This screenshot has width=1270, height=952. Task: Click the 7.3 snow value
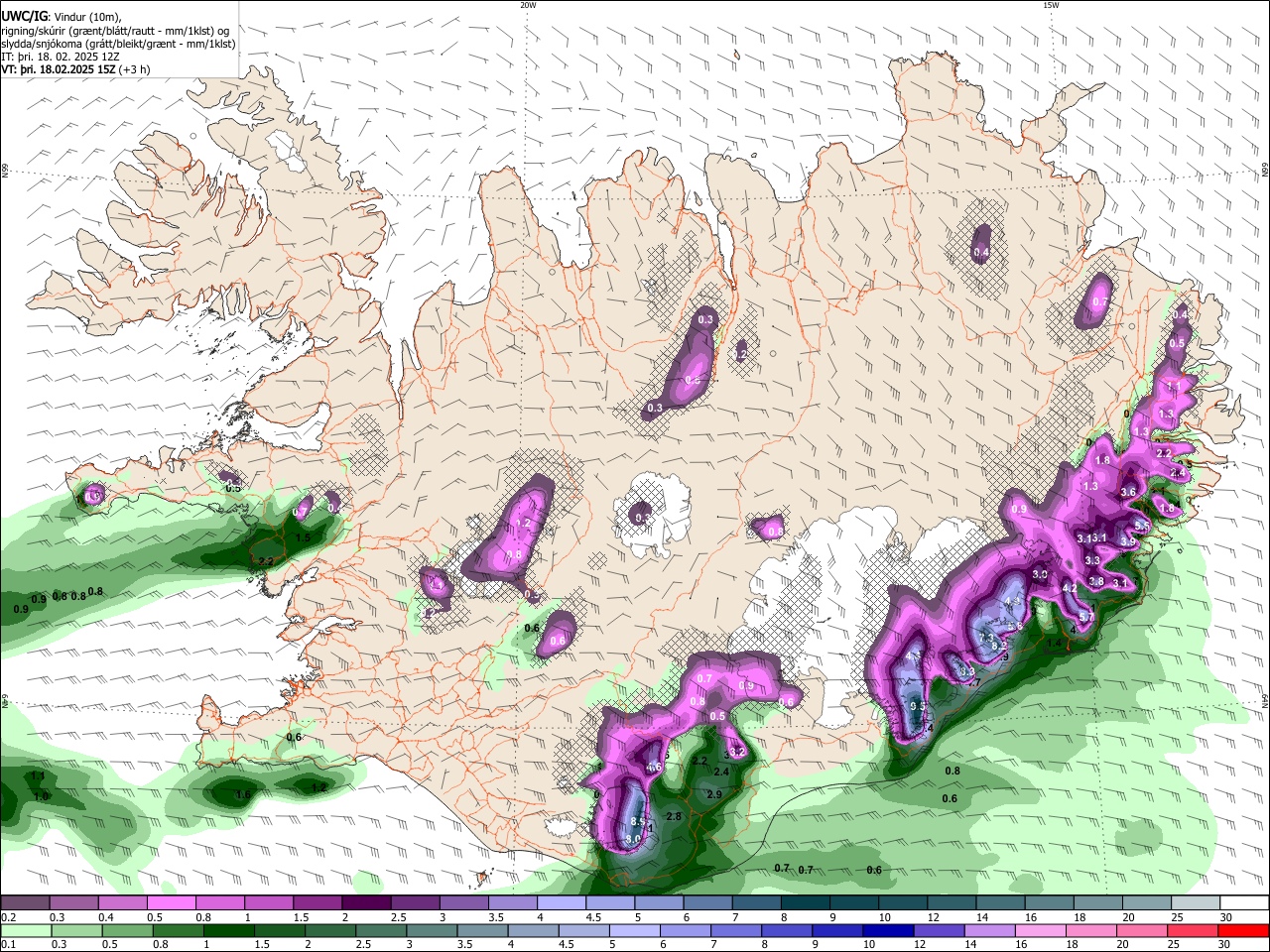(986, 637)
